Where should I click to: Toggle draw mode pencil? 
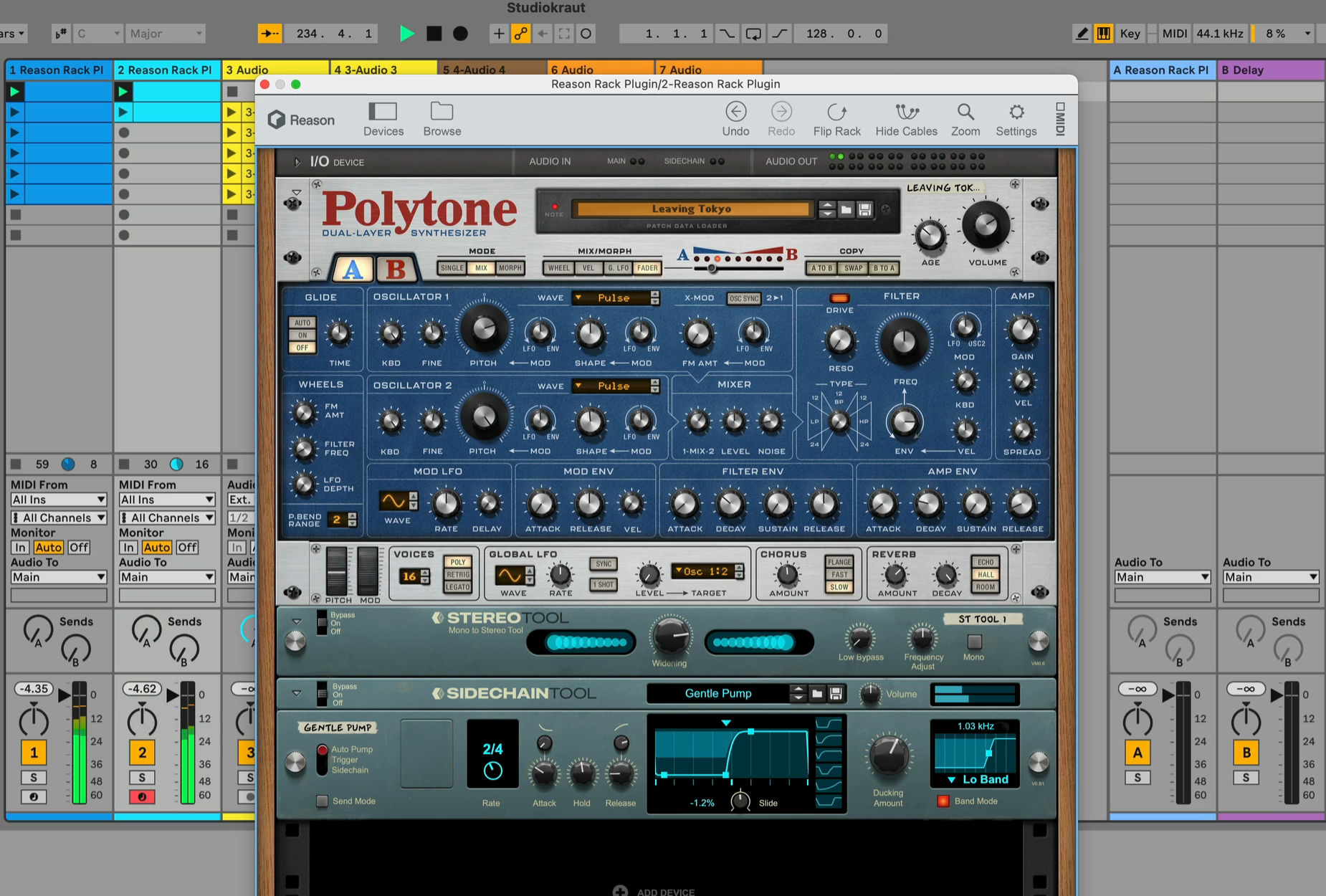point(1082,34)
